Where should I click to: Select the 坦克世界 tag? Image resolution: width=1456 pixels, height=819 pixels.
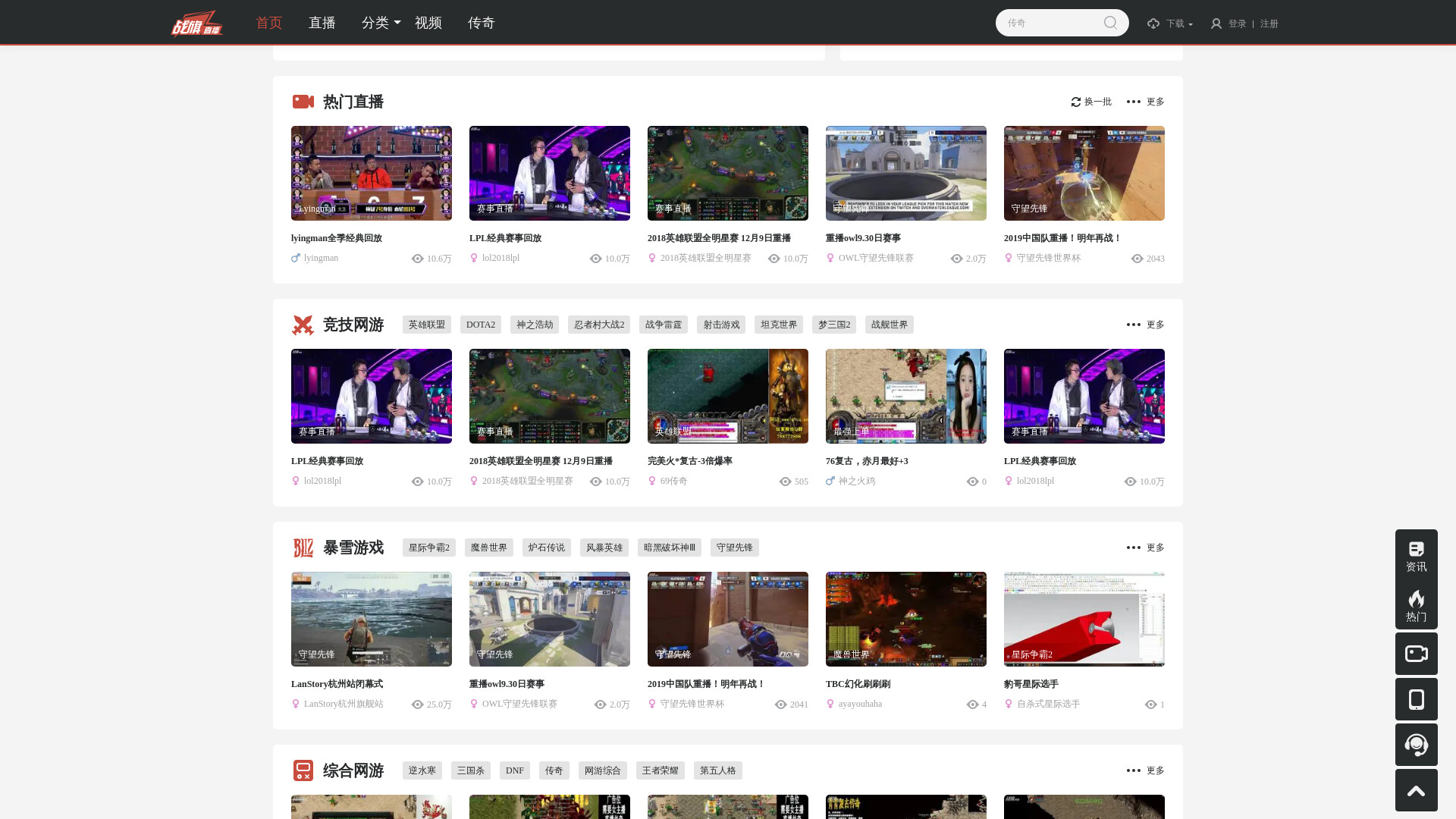click(779, 325)
